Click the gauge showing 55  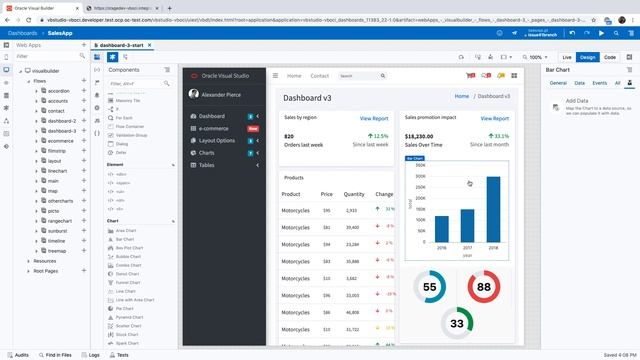click(429, 287)
